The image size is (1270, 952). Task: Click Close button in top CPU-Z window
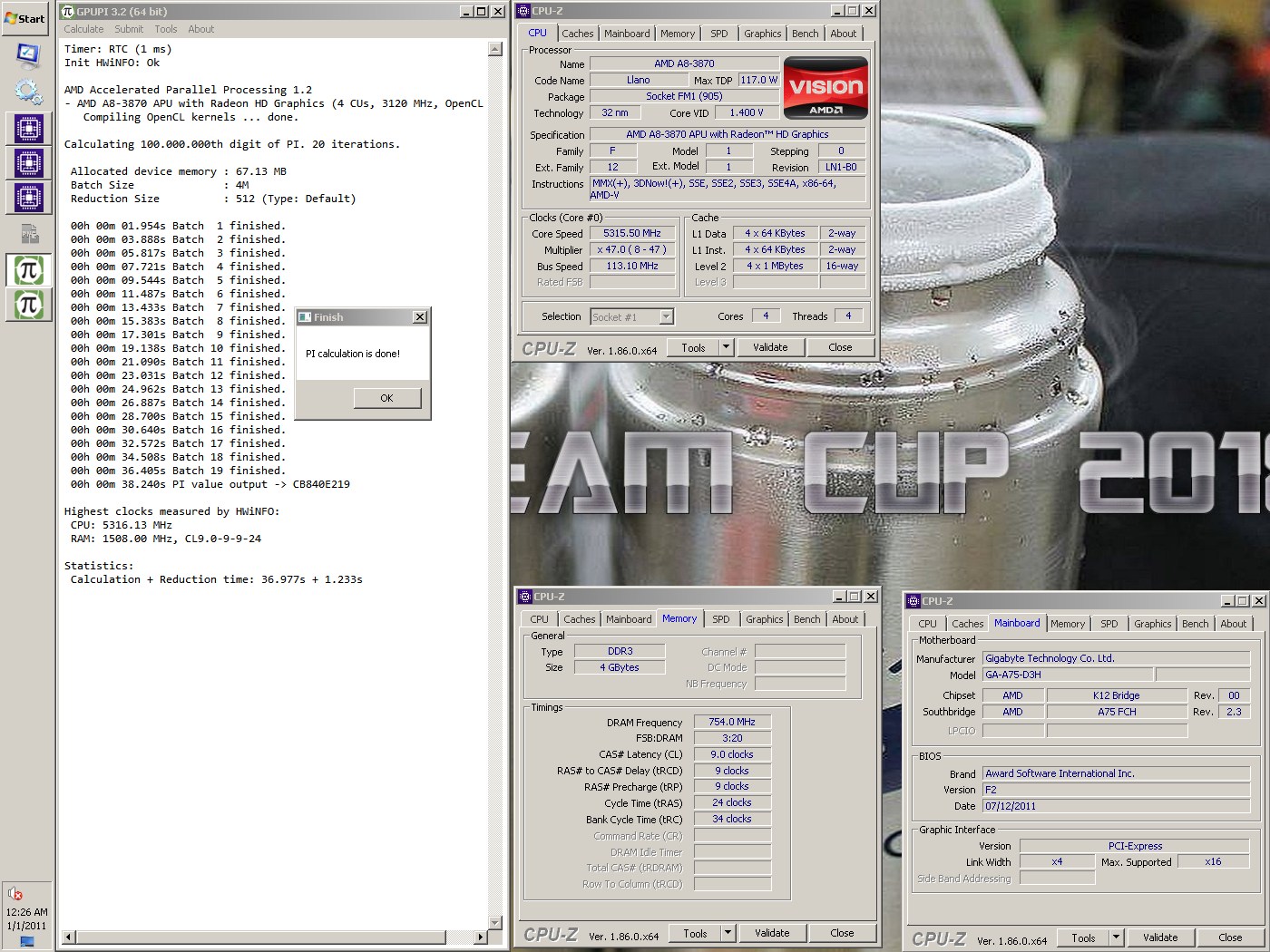[x=841, y=347]
